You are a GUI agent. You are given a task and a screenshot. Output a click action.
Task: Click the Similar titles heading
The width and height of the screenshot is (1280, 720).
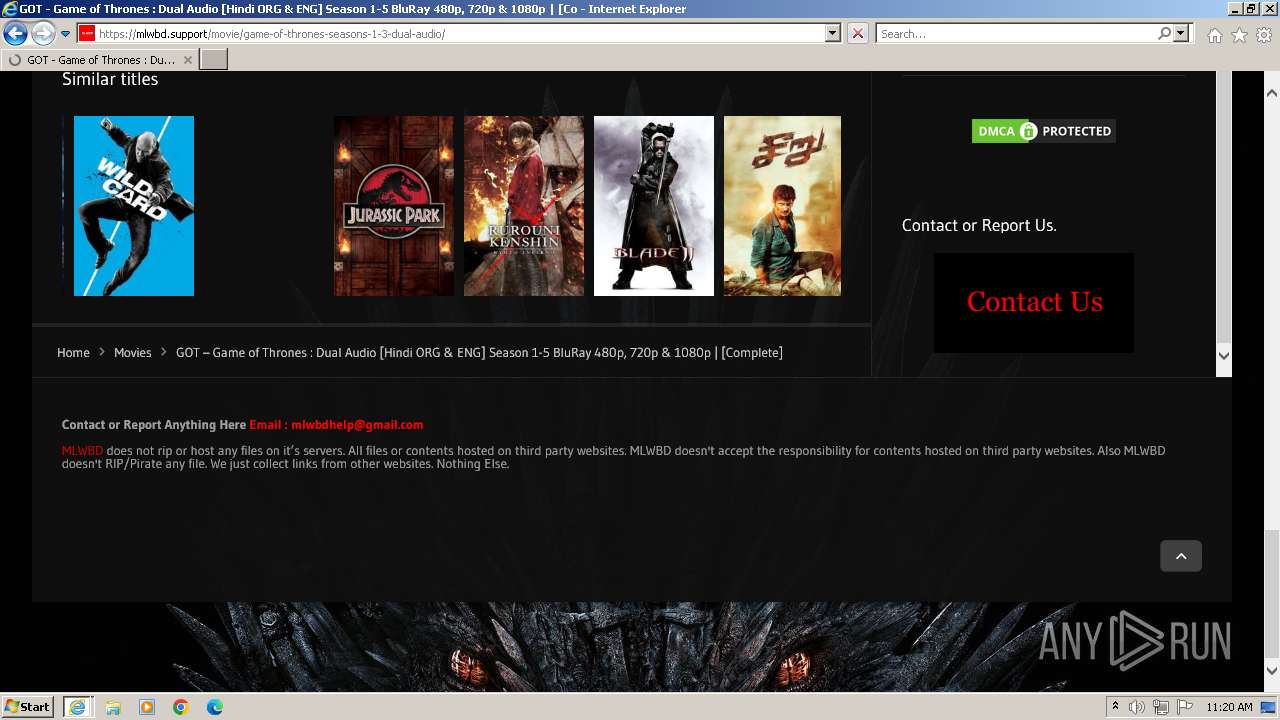click(110, 79)
